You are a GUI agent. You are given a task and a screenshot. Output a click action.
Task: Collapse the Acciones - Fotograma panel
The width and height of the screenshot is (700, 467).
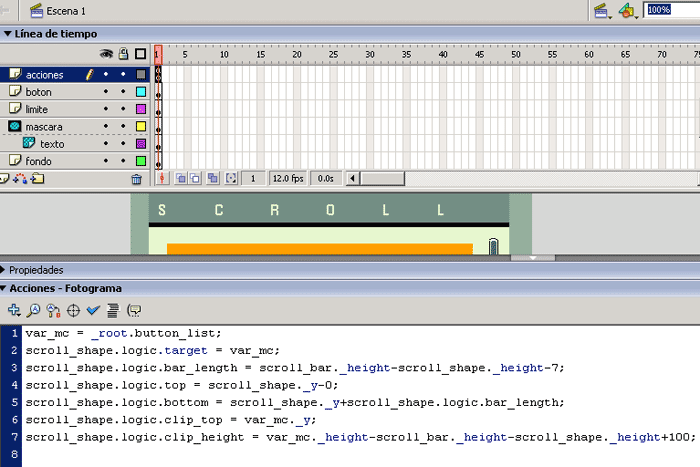click(65, 289)
